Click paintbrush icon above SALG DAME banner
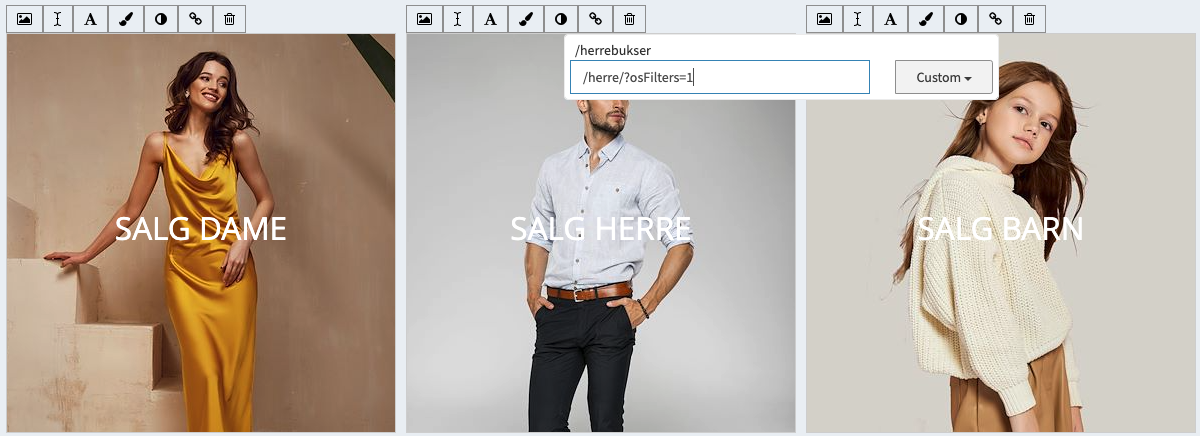Screen dimensions: 1200x436 coord(126,19)
